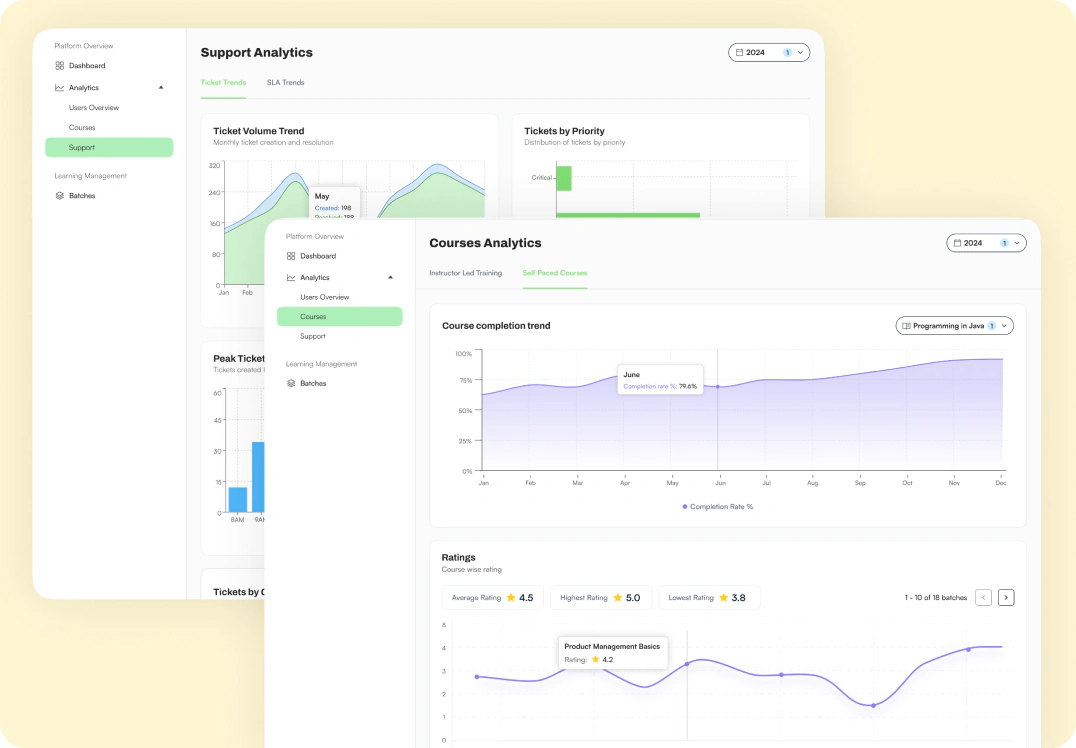The height and width of the screenshot is (748, 1076).
Task: Click 'Completion rate %: 79.6%' in June tooltip
Action: [x=659, y=386]
